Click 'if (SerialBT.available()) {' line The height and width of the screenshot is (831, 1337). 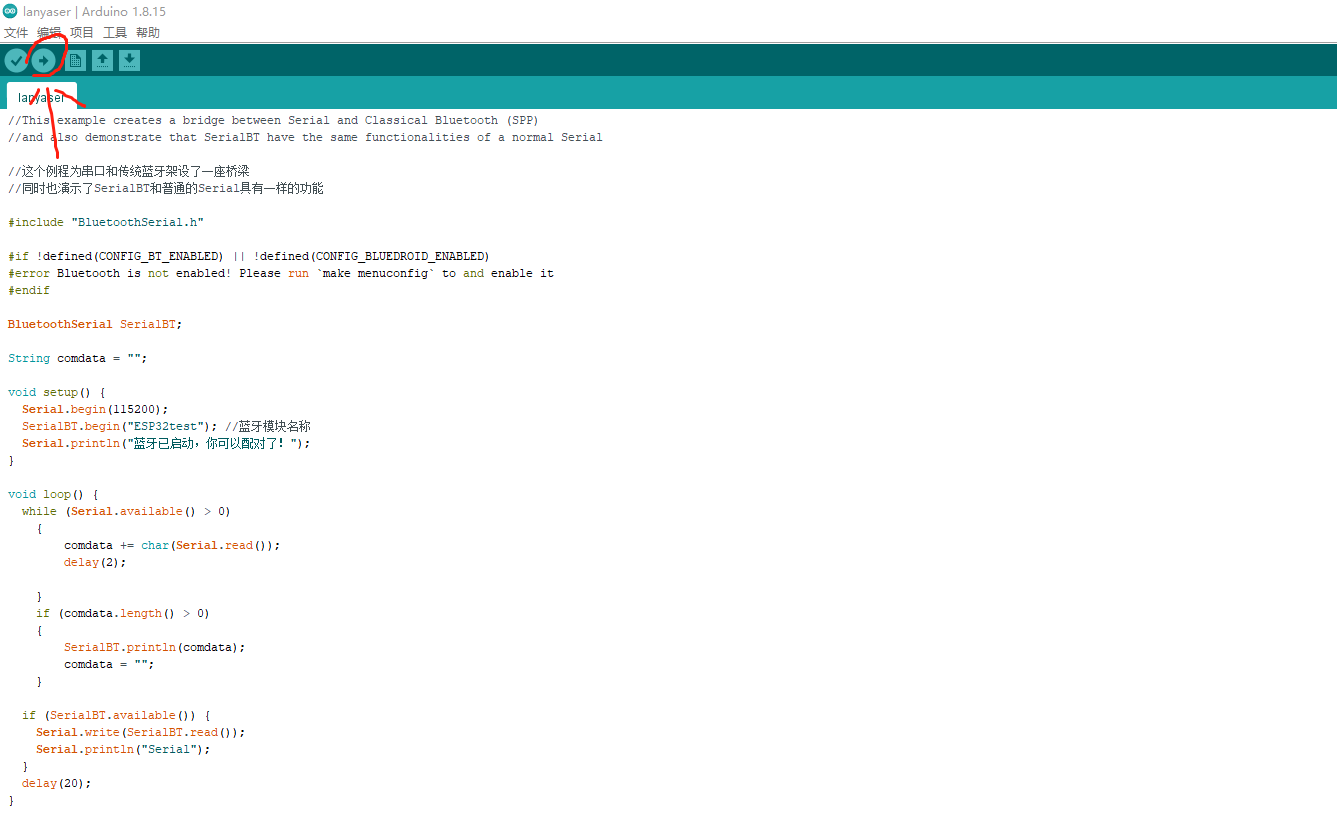(x=116, y=715)
